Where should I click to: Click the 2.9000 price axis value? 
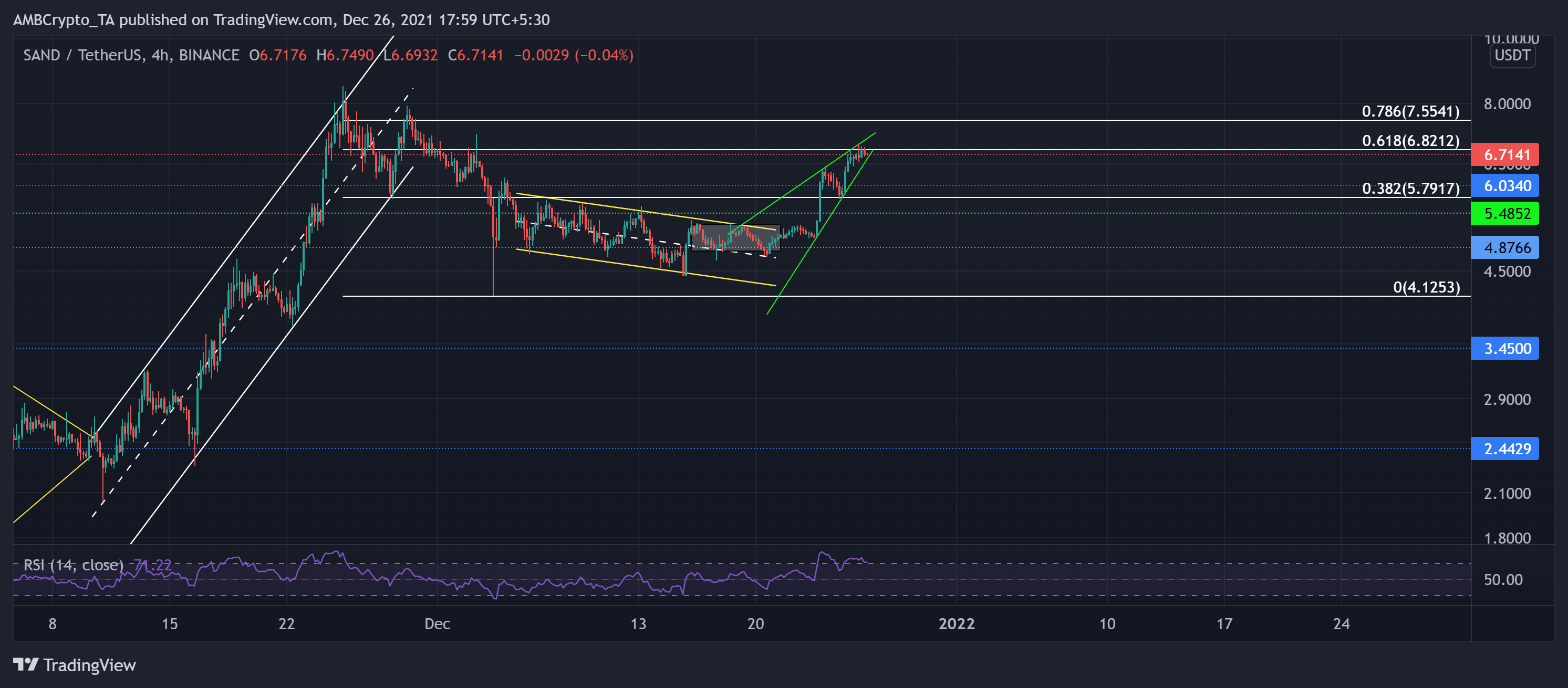tap(1507, 400)
